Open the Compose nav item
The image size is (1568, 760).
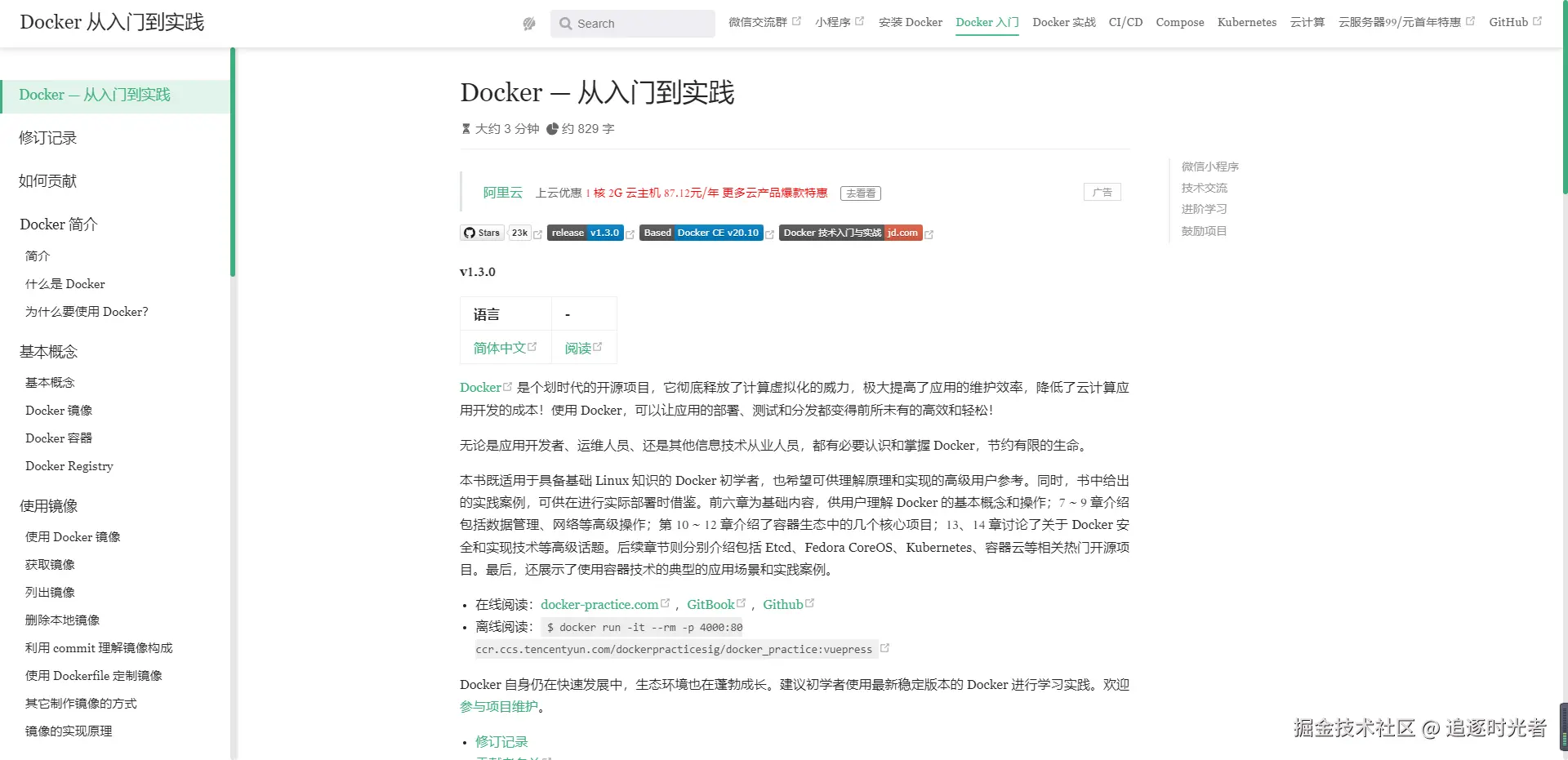tap(1180, 22)
